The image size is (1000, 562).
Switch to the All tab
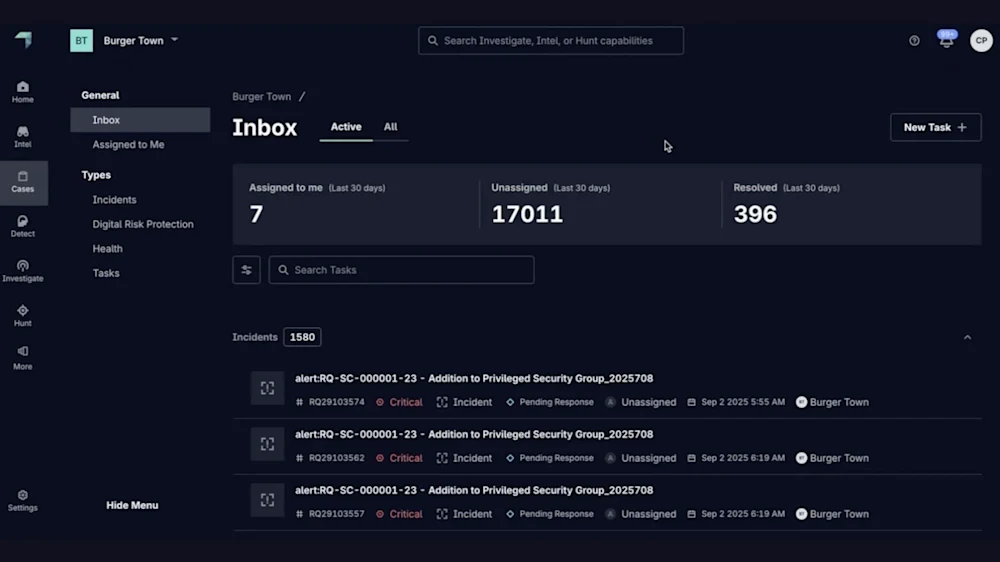[x=390, y=127]
